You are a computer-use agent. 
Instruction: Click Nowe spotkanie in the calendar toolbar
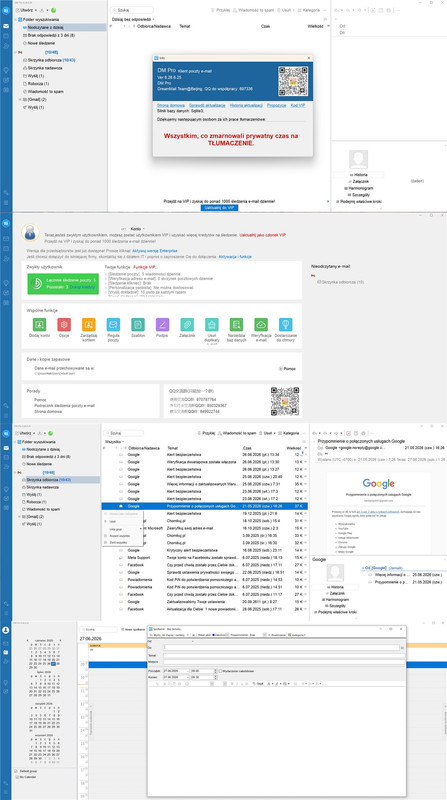tap(132, 630)
